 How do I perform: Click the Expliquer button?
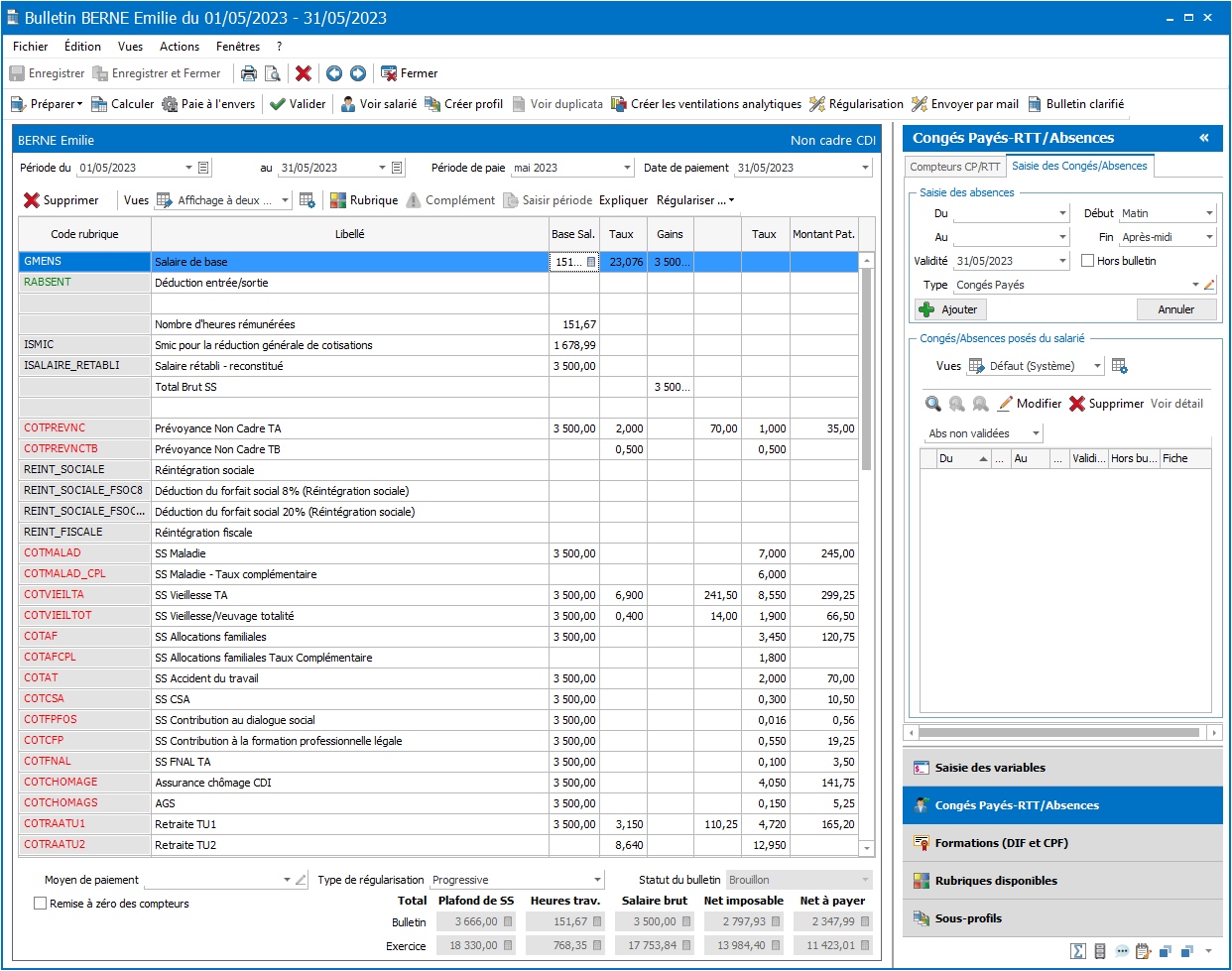(x=624, y=200)
